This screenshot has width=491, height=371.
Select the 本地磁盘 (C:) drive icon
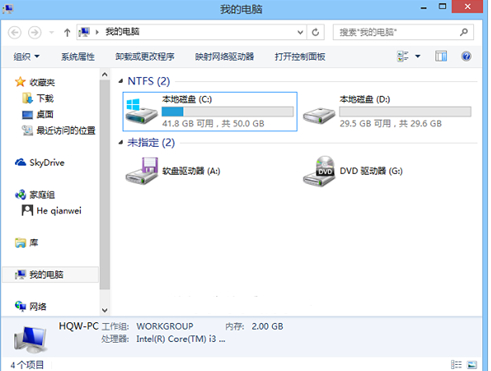pyautogui.click(x=141, y=112)
